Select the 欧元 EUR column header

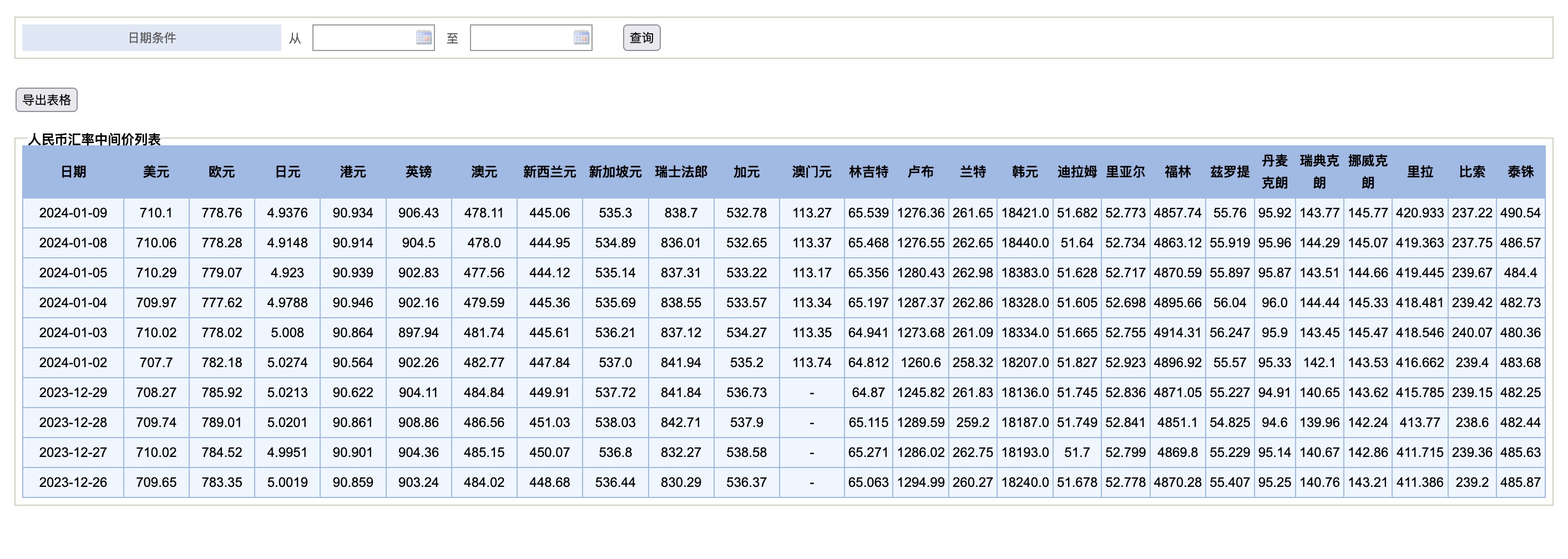coord(222,172)
